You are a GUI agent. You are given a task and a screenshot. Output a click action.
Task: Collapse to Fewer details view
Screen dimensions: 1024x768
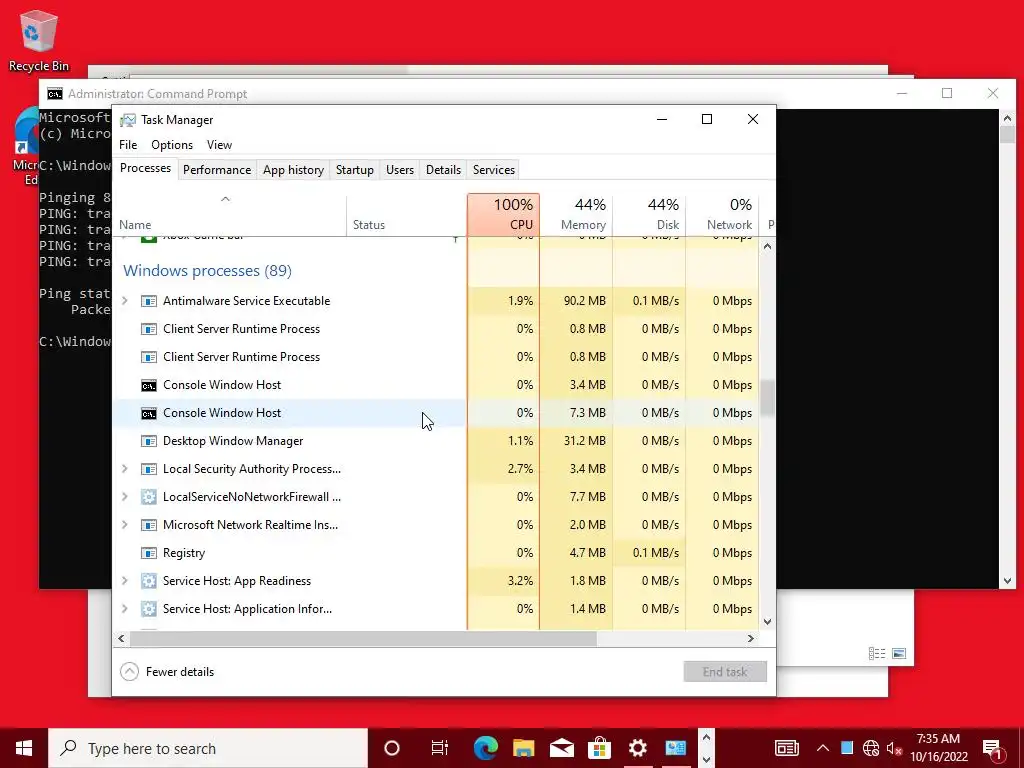[167, 672]
